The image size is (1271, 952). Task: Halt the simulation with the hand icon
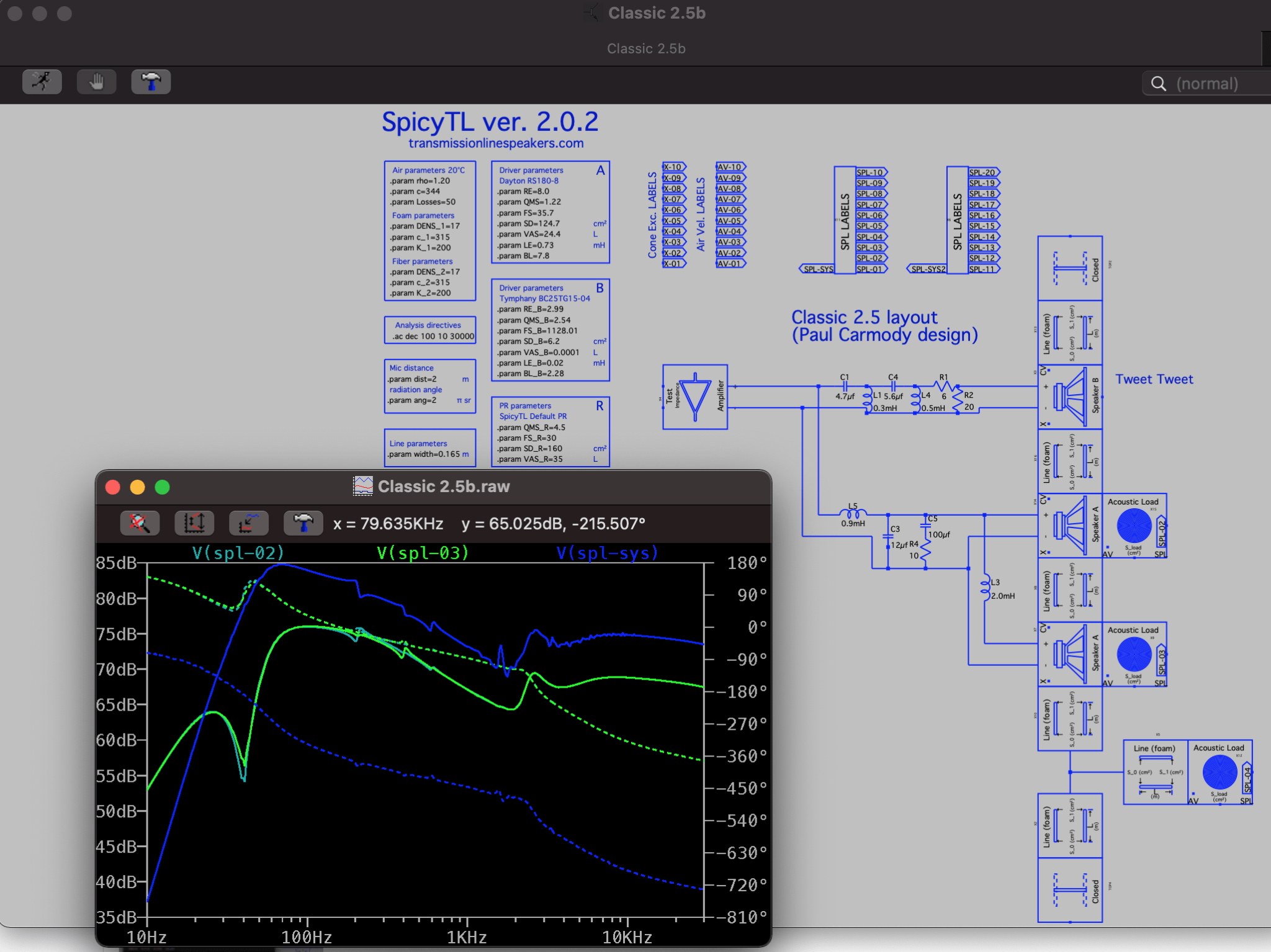click(x=96, y=82)
